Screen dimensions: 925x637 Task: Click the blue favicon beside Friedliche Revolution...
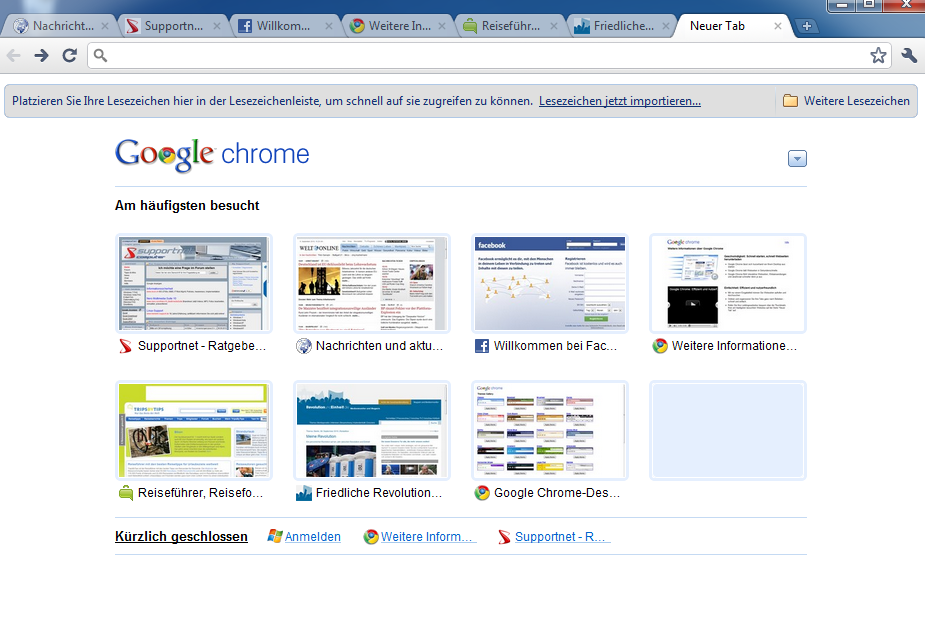click(x=304, y=493)
